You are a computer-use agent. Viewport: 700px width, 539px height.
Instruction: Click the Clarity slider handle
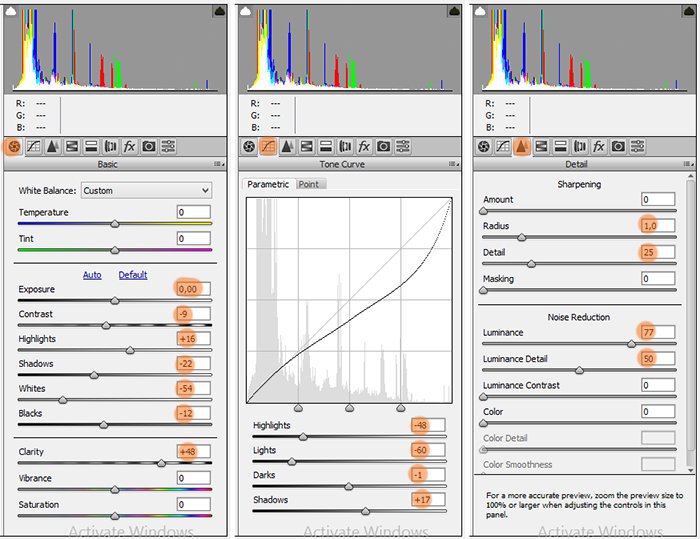[161, 463]
